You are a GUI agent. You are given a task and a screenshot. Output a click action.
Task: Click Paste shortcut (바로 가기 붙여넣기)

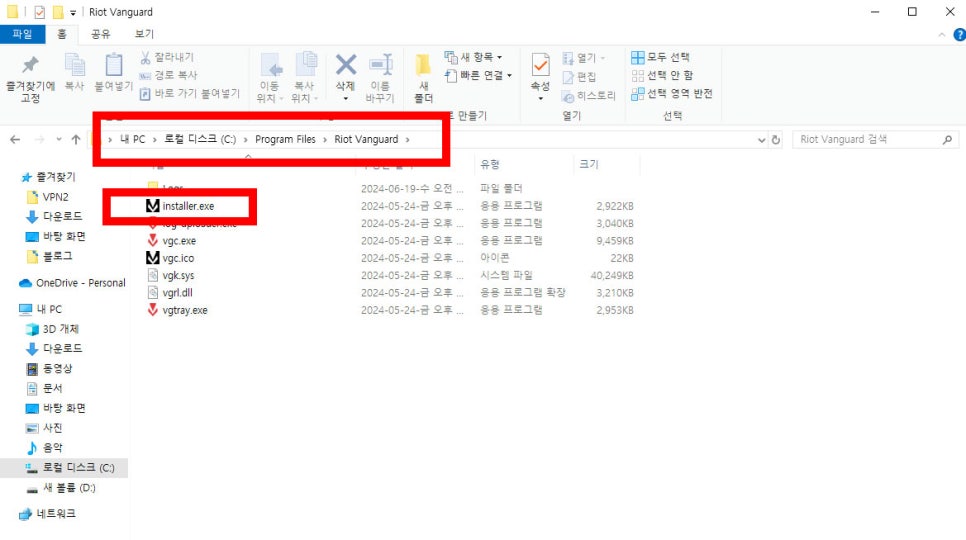[189, 94]
